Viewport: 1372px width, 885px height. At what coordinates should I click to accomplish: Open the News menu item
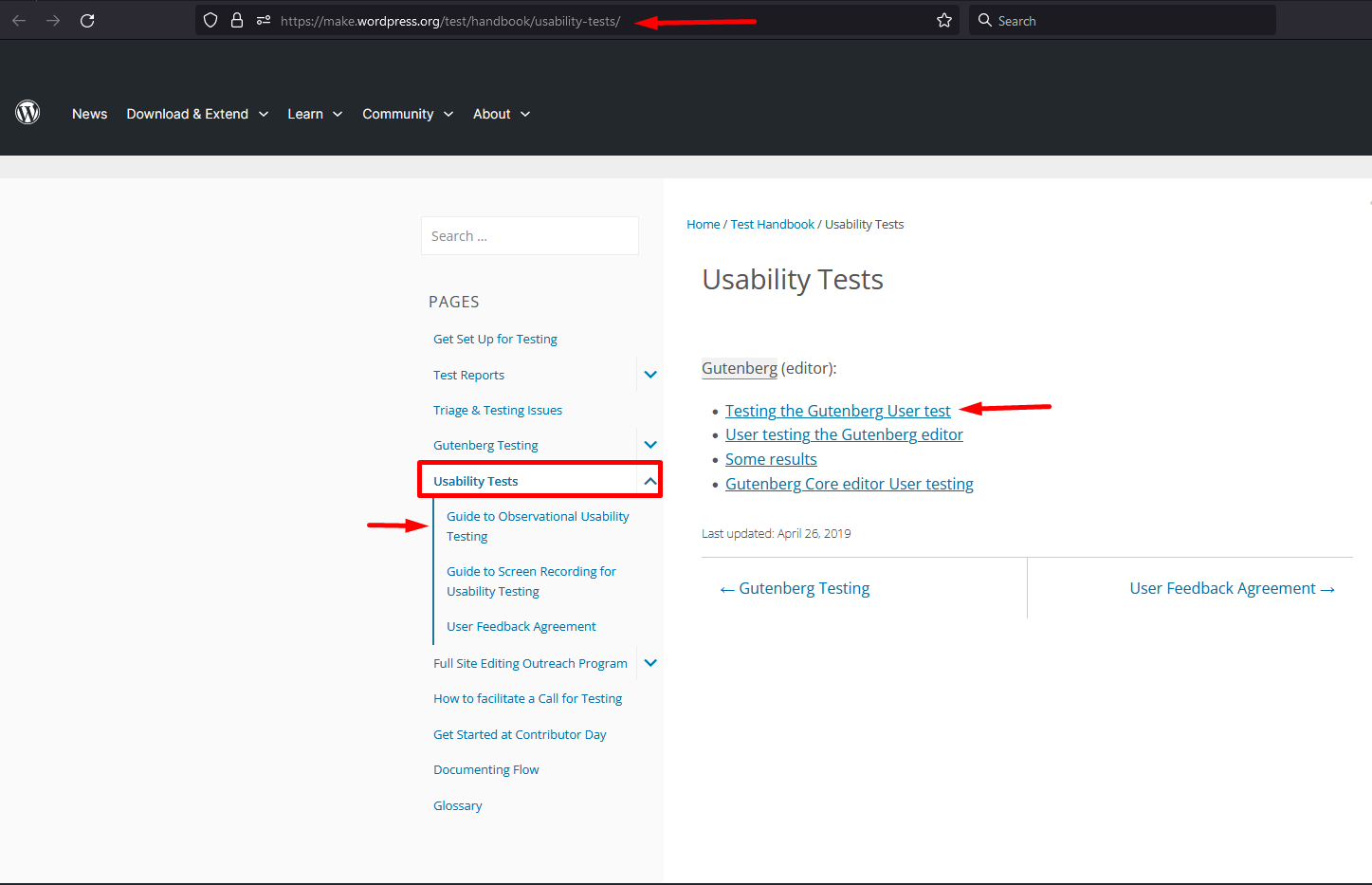(90, 114)
